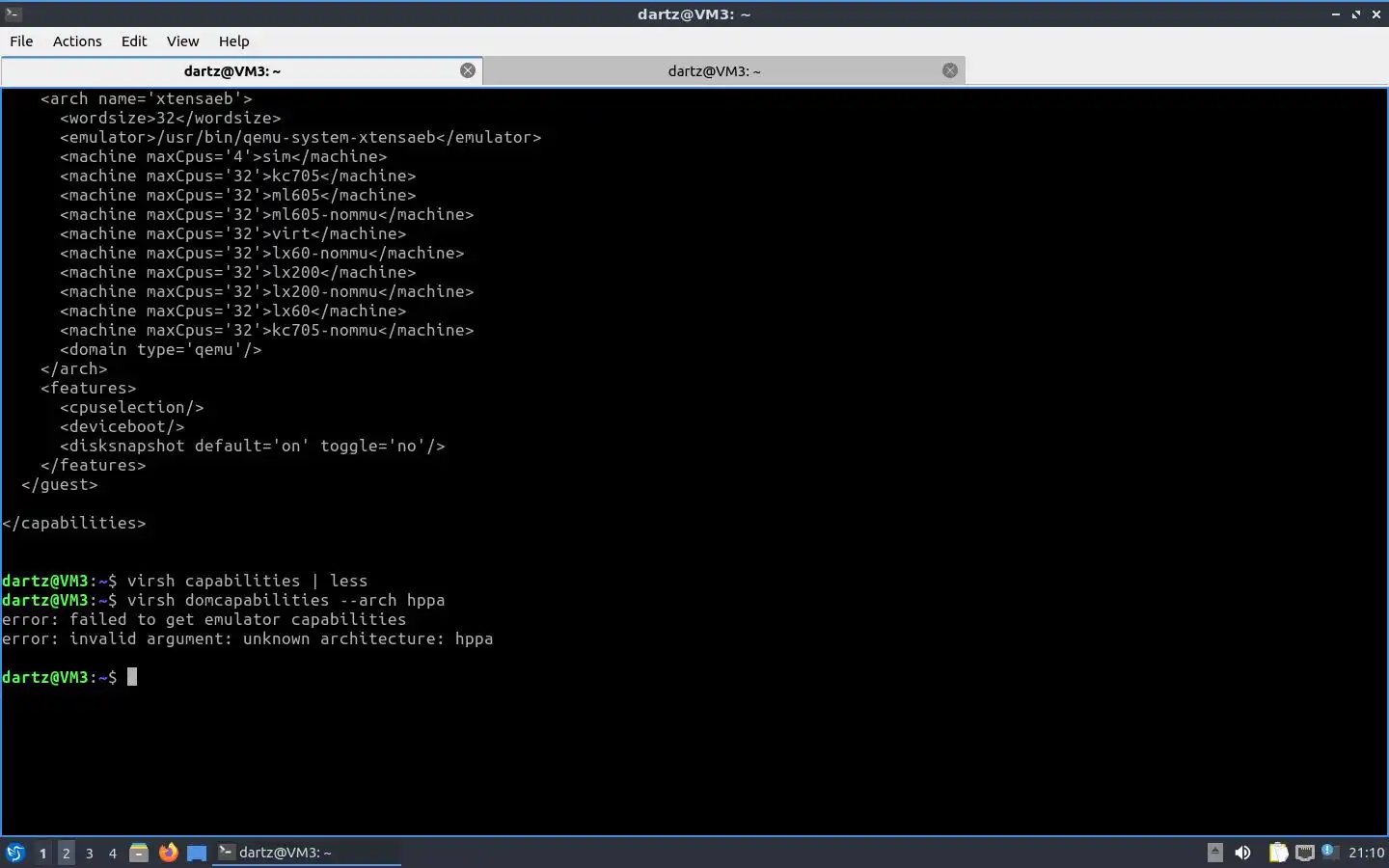Click the '</capabilities>' closing tag

[x=74, y=523]
